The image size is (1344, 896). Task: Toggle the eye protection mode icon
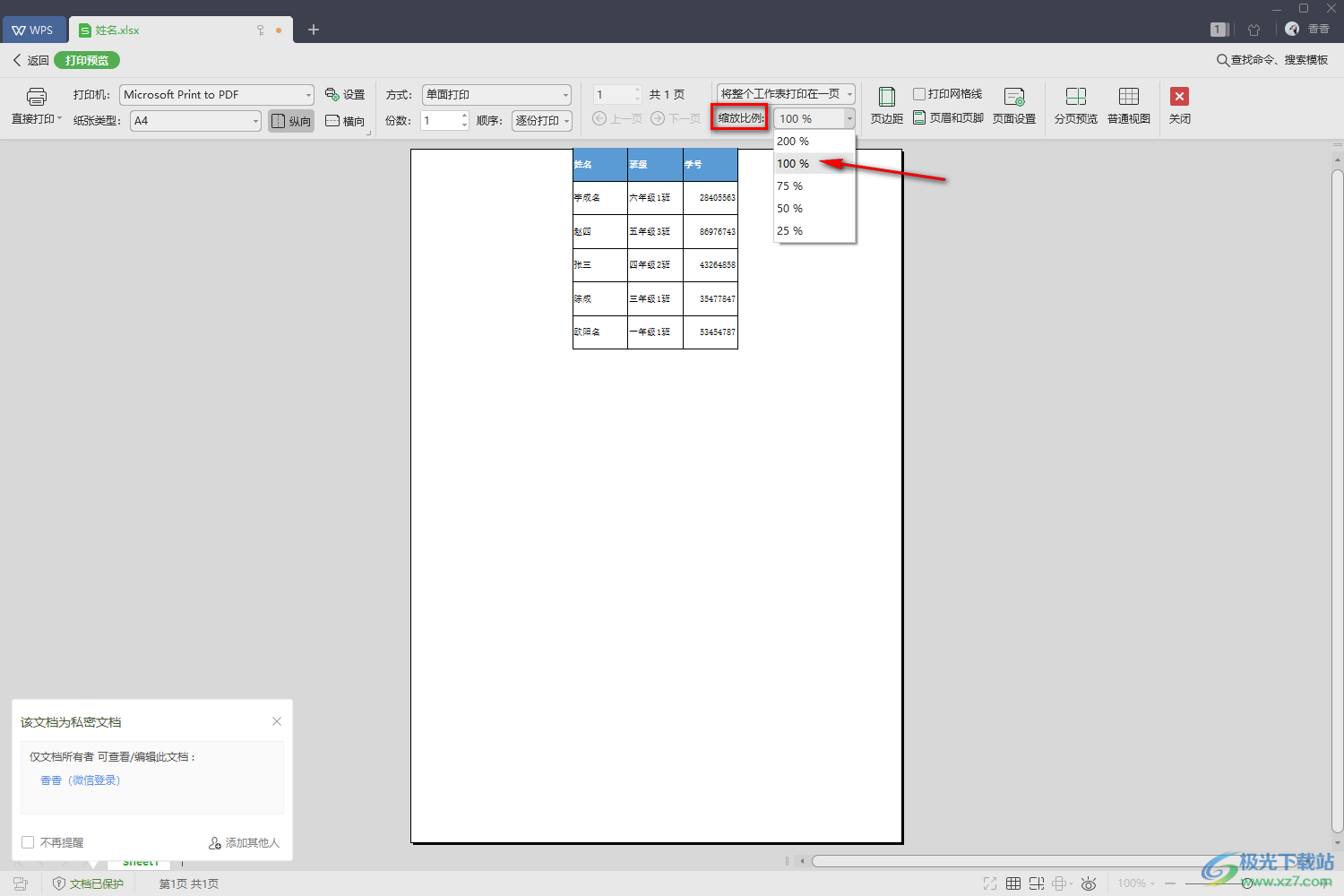(x=1089, y=883)
